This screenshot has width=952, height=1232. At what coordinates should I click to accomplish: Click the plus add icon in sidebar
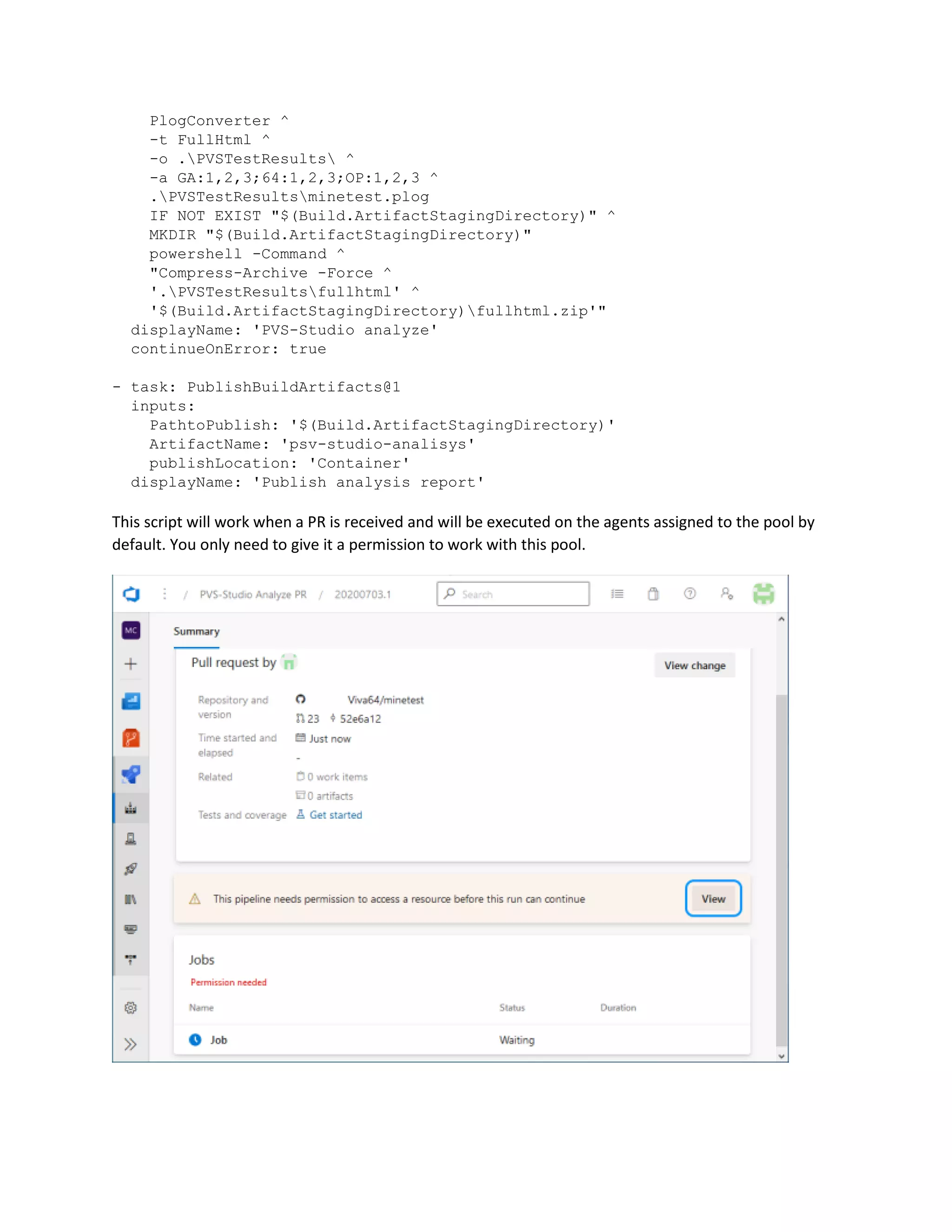pos(131,664)
